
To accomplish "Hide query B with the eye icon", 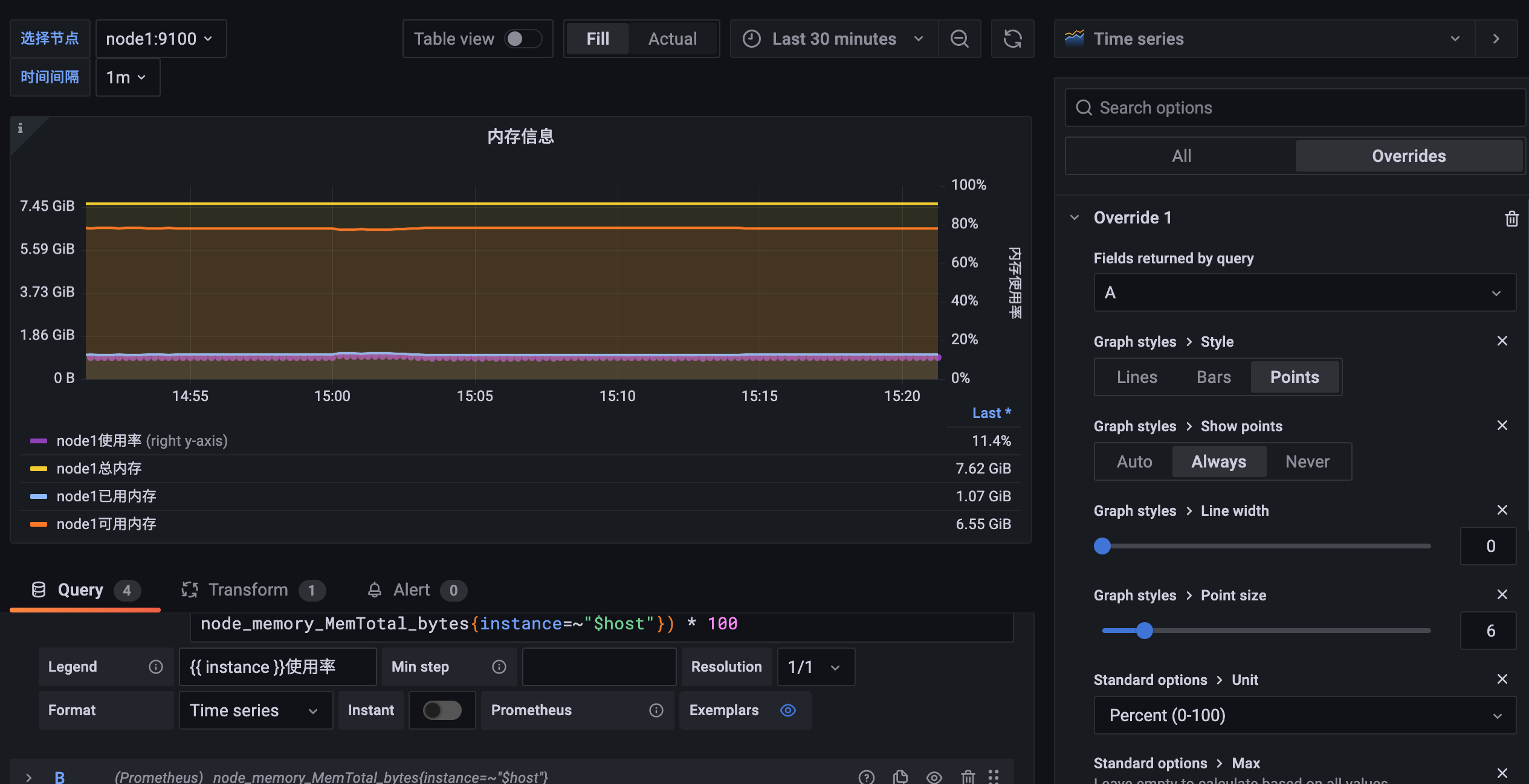I will click(x=934, y=777).
